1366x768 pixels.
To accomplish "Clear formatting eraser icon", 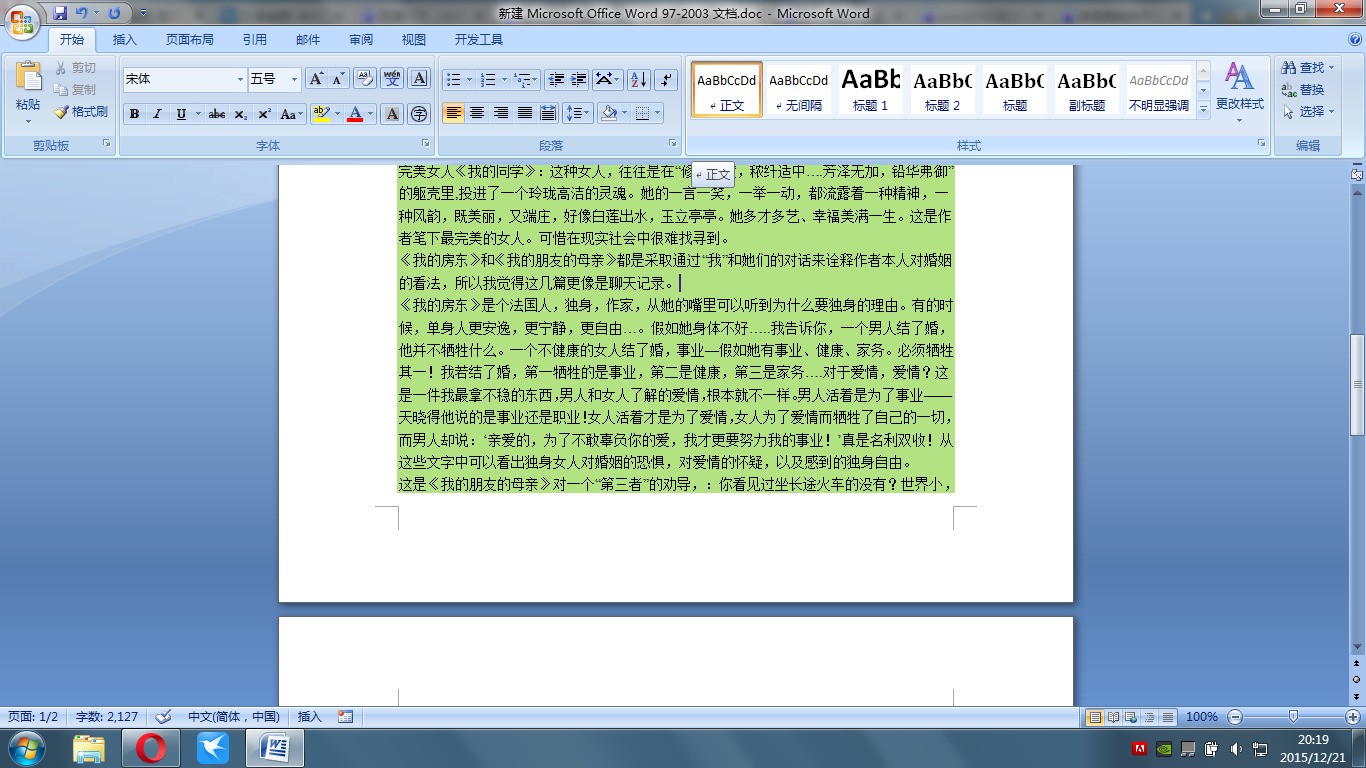I will click(x=365, y=79).
